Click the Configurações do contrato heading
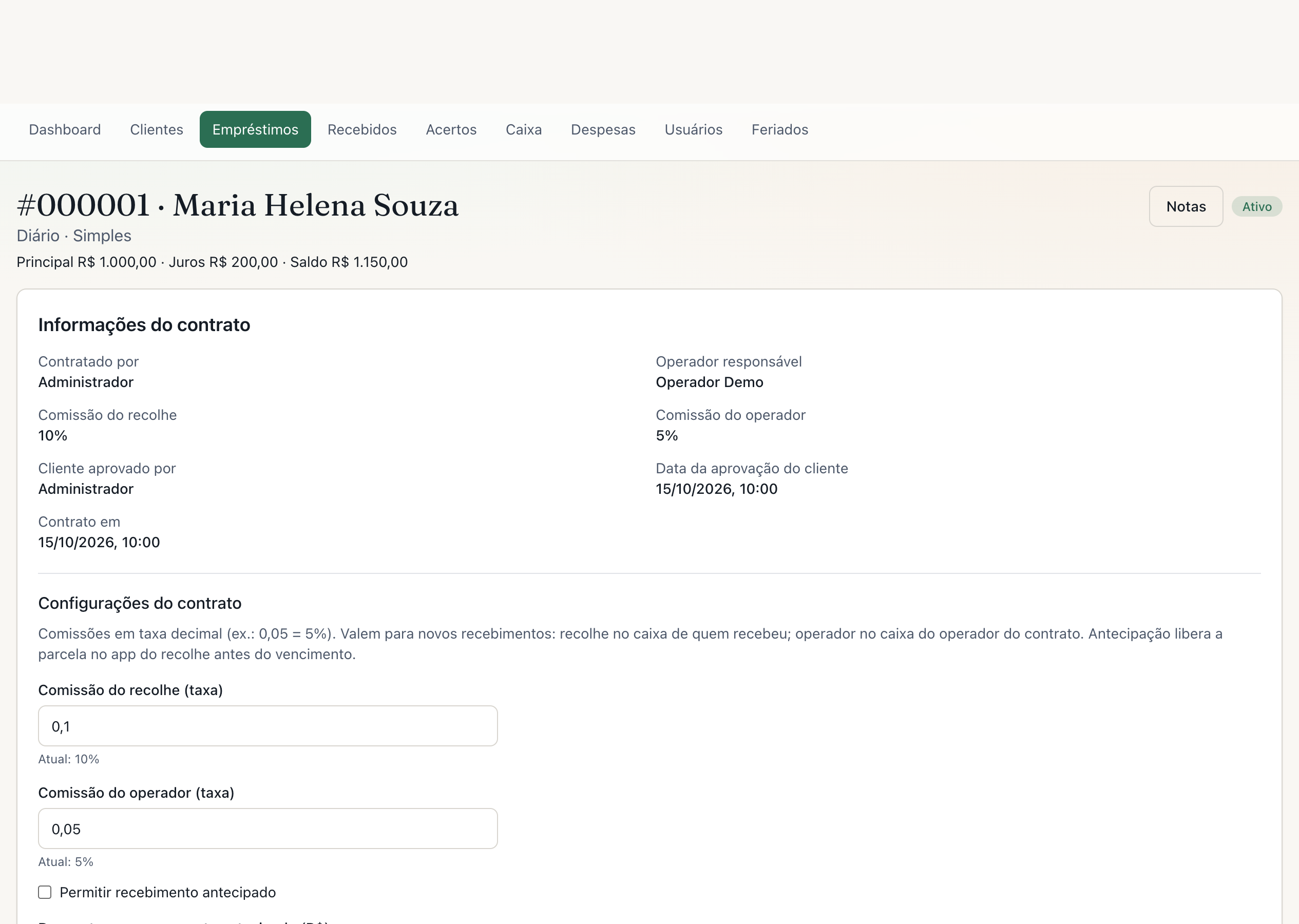Image resolution: width=1299 pixels, height=924 pixels. [x=140, y=603]
